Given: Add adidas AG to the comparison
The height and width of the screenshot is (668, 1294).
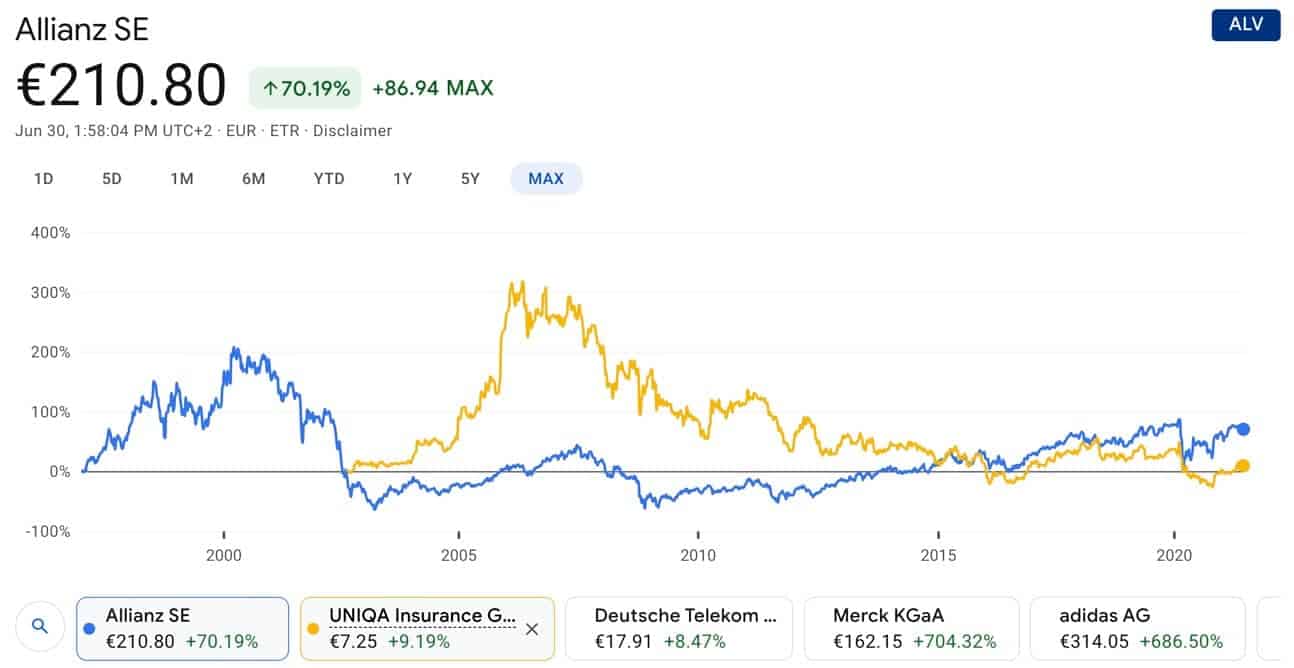Looking at the screenshot, I should pyautogui.click(x=1138, y=629).
